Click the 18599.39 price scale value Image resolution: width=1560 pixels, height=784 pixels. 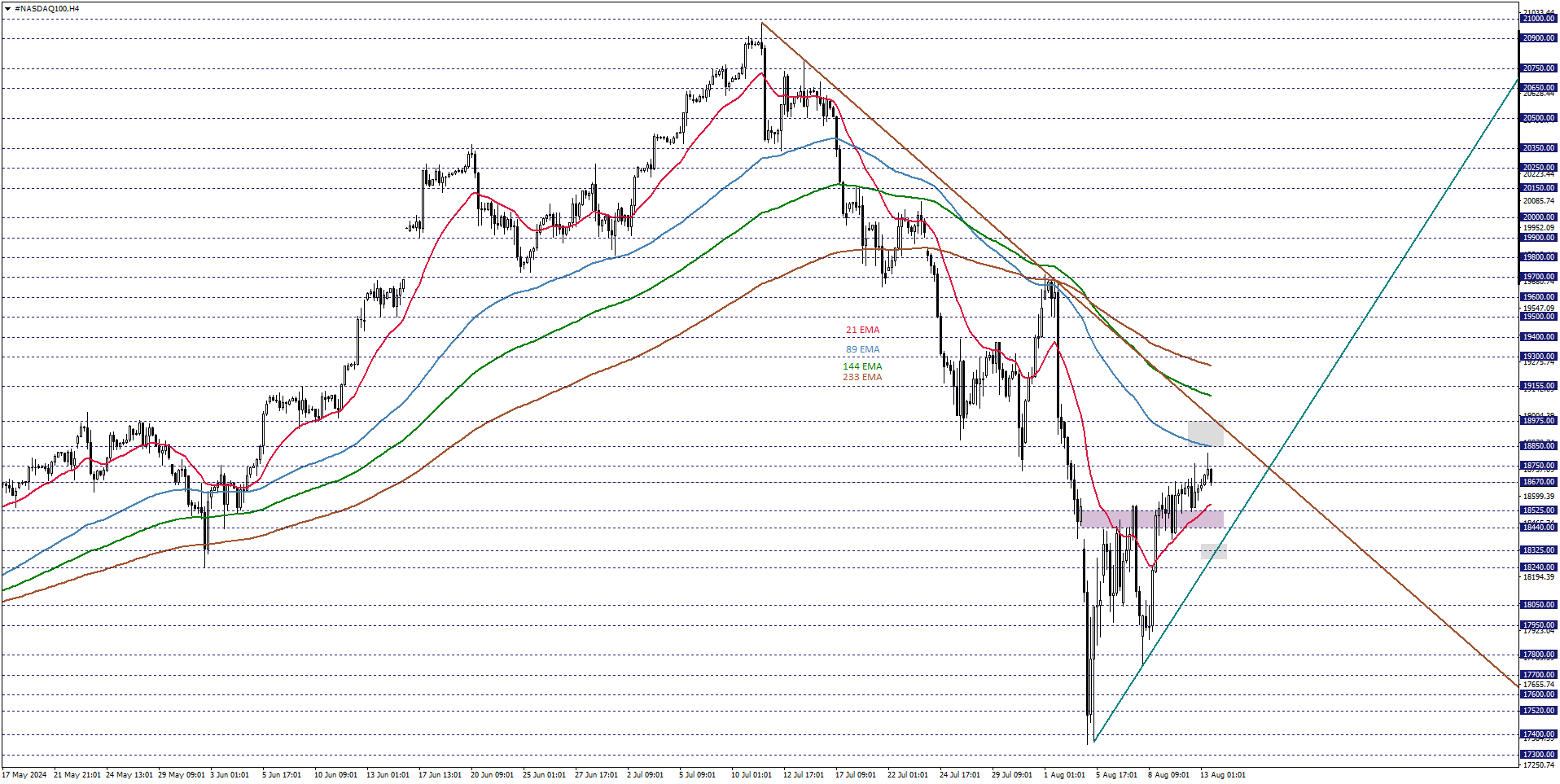point(1539,497)
